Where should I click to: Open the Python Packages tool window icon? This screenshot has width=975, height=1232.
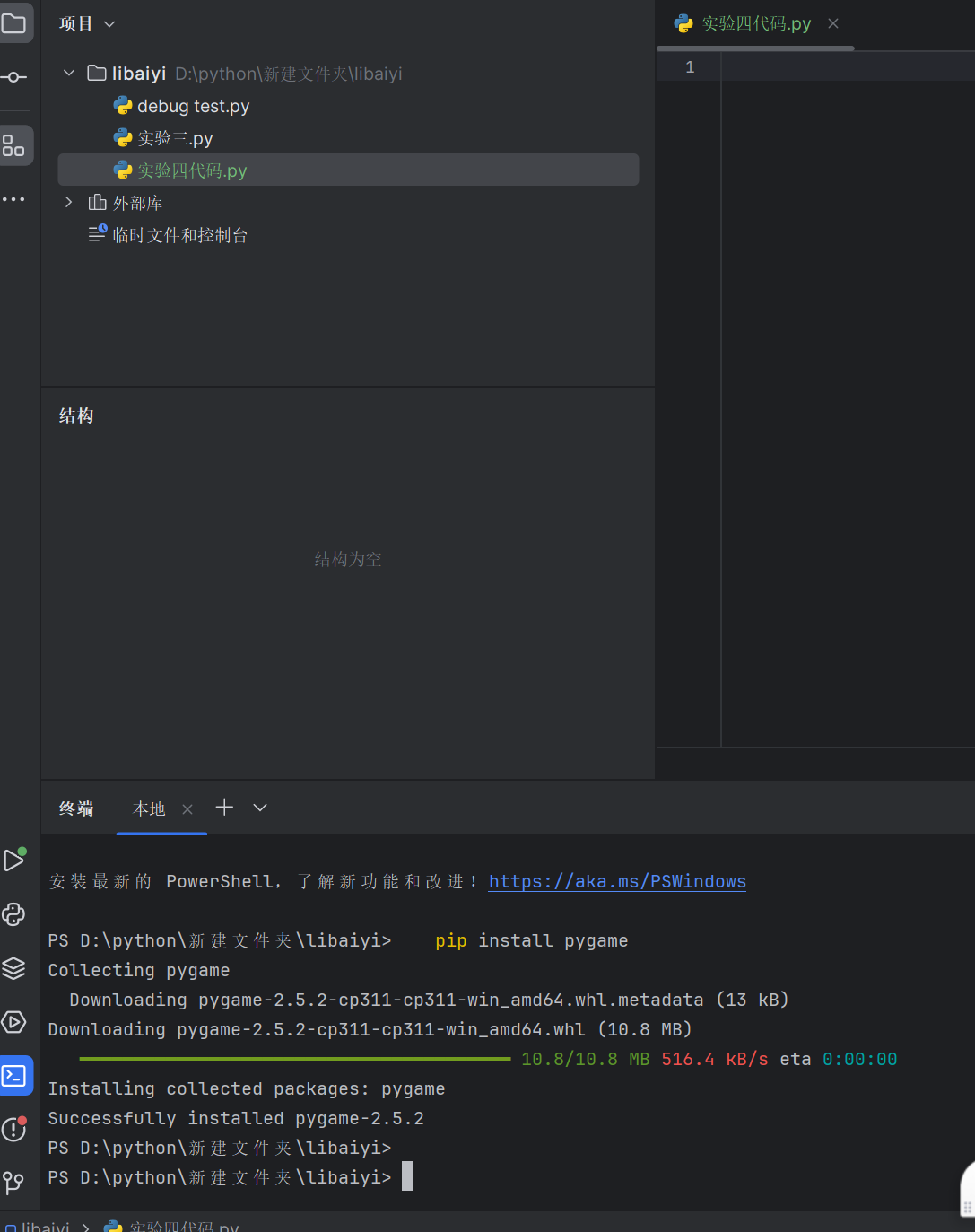(14, 914)
